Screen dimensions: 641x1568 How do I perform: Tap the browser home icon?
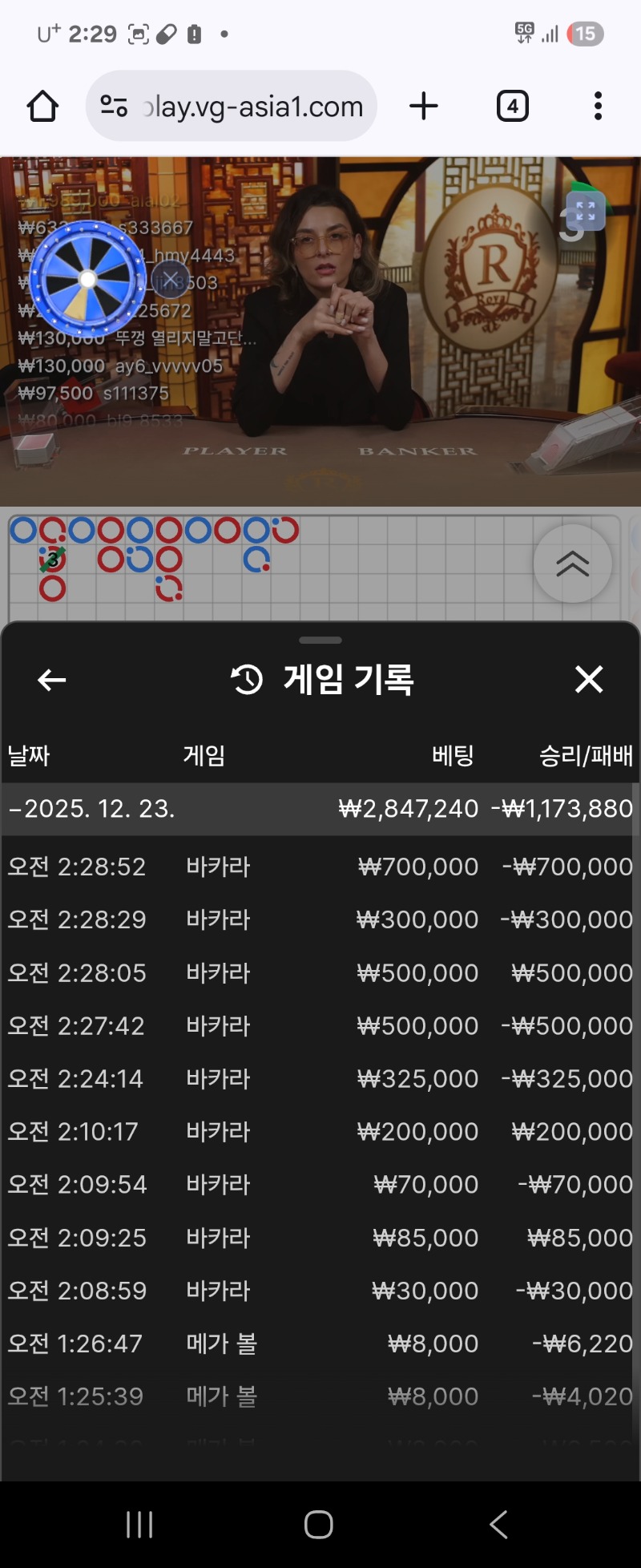point(42,106)
